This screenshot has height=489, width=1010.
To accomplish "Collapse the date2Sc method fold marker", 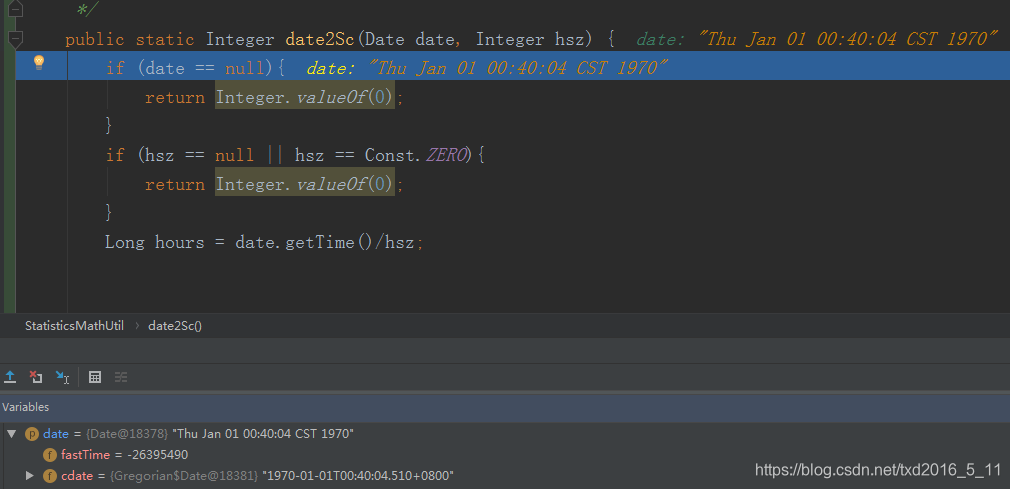I will (15, 39).
